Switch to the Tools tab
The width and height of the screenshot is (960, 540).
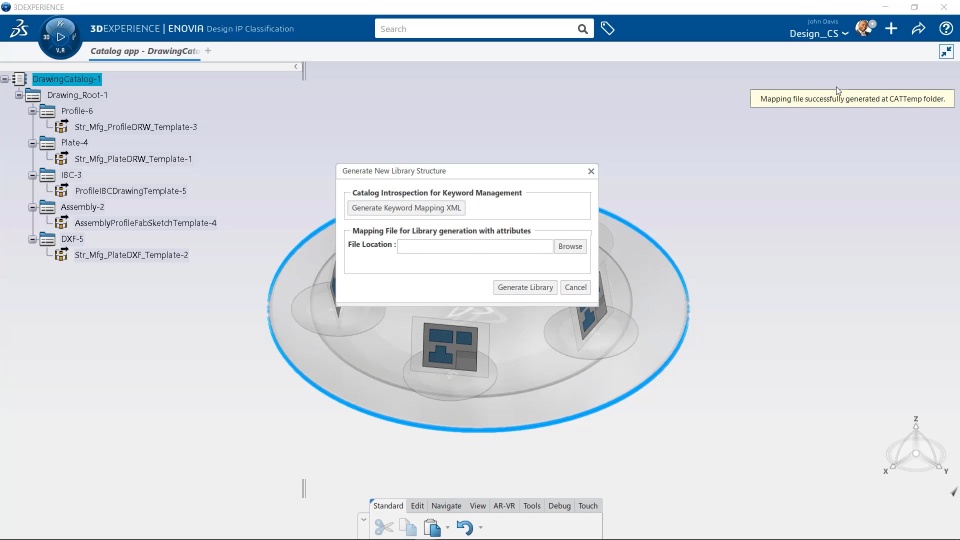[x=531, y=506]
